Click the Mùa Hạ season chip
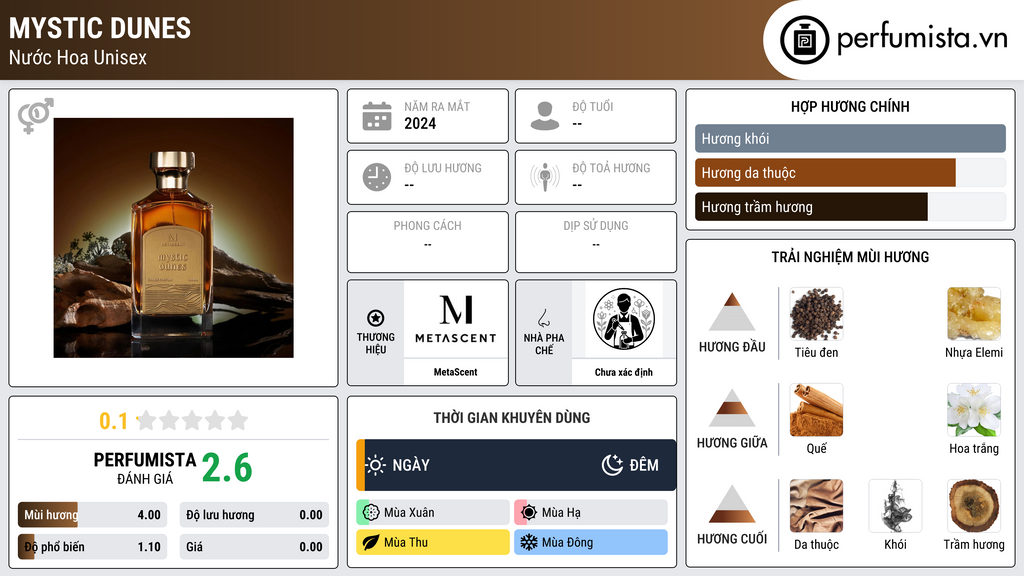 pyautogui.click(x=591, y=513)
